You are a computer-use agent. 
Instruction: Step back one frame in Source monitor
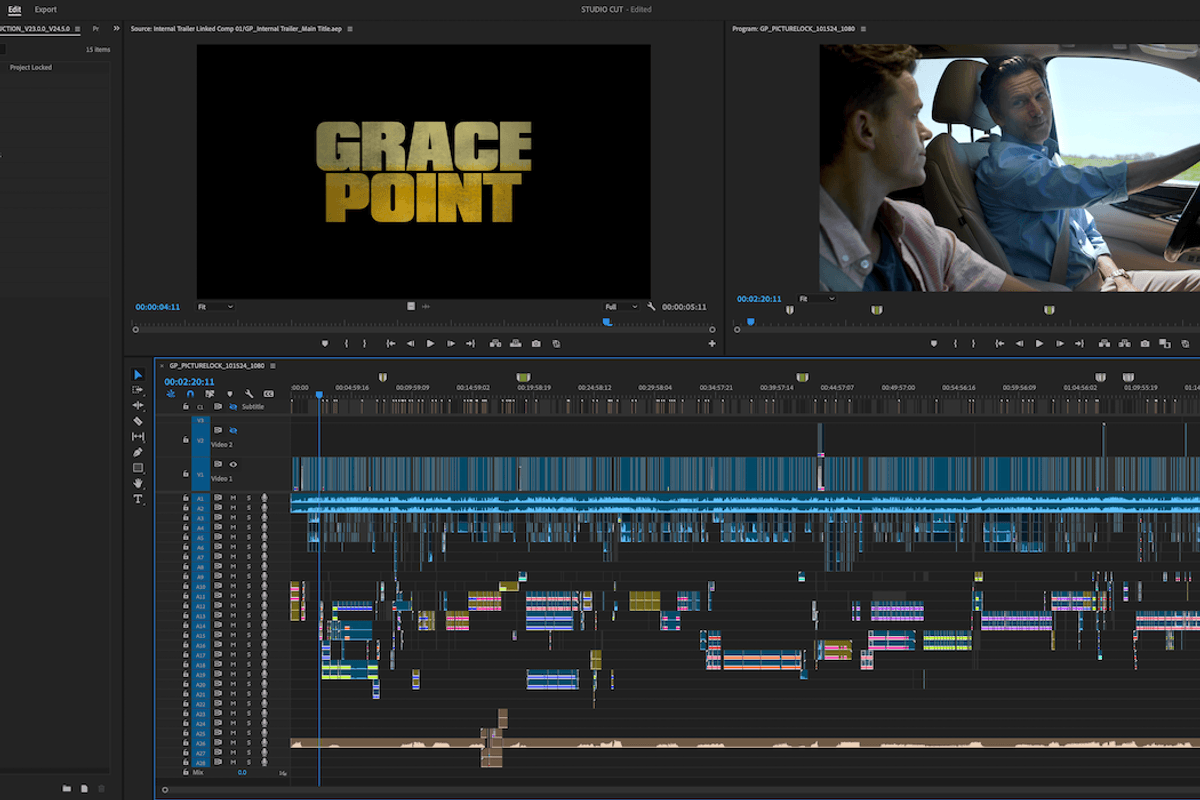coord(410,343)
